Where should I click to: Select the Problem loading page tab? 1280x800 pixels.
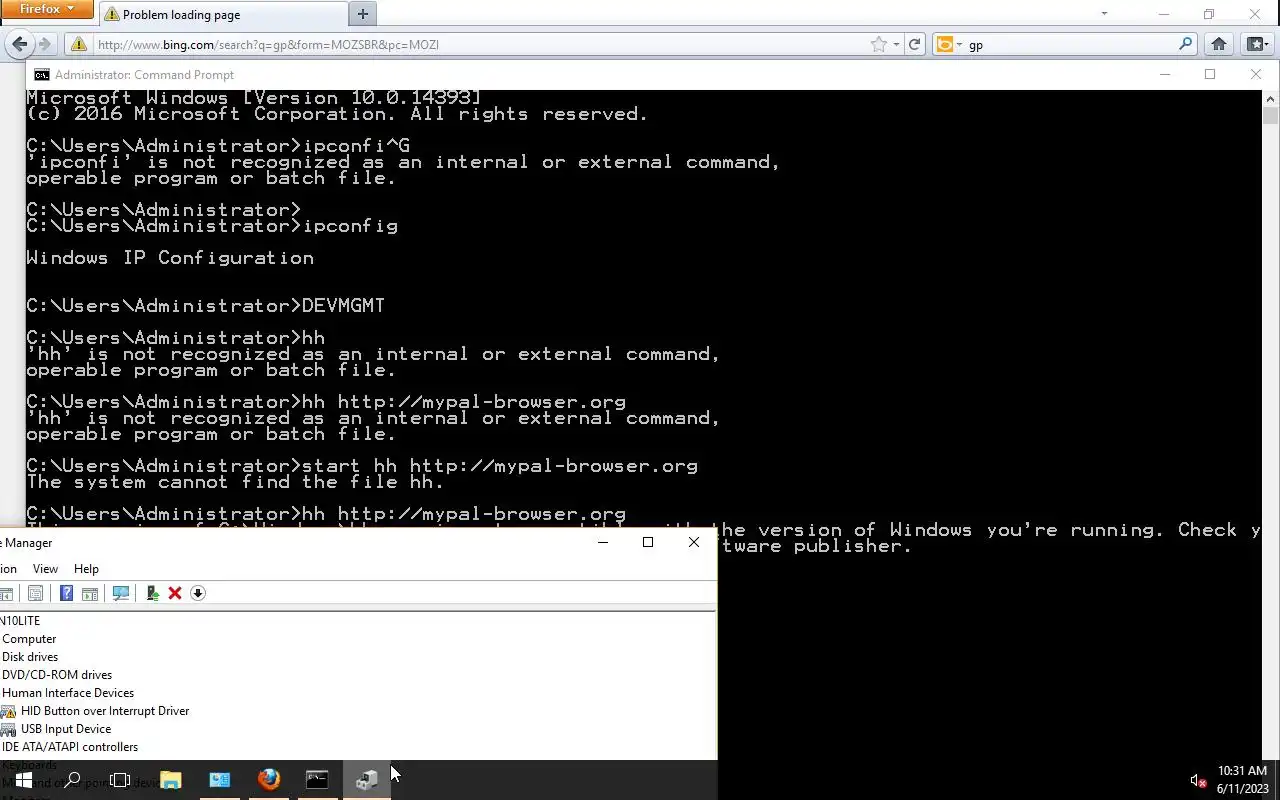point(222,14)
